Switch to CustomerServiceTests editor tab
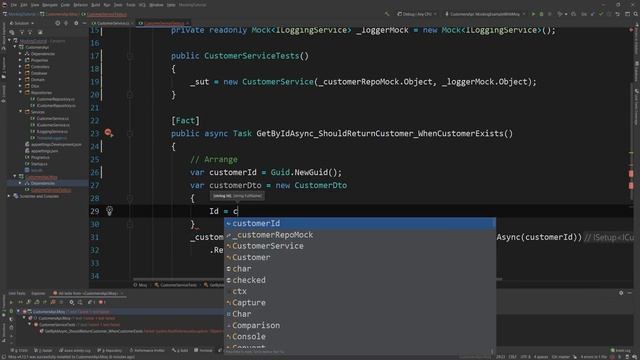 tap(163, 23)
